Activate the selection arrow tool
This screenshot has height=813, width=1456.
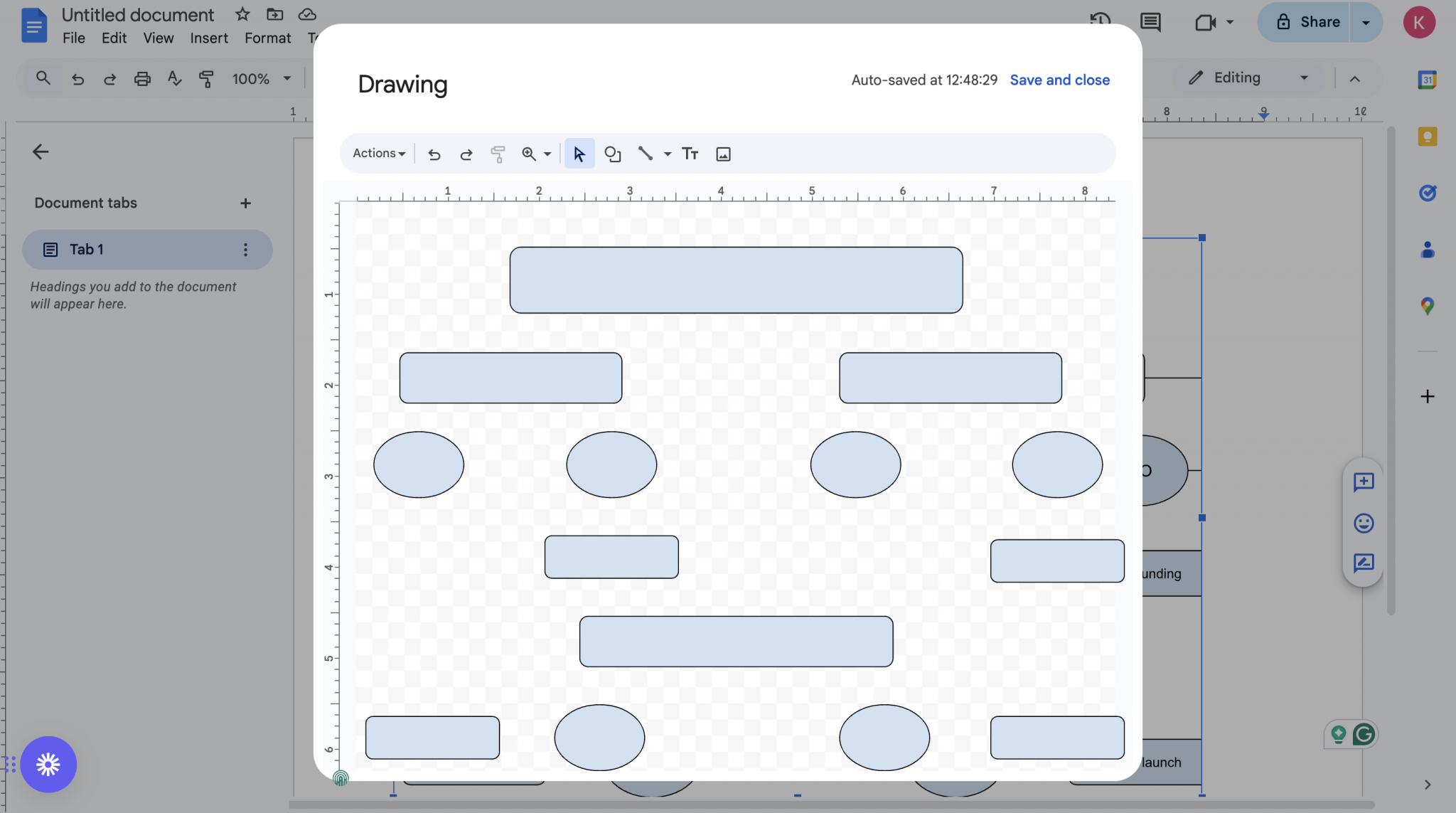point(578,153)
